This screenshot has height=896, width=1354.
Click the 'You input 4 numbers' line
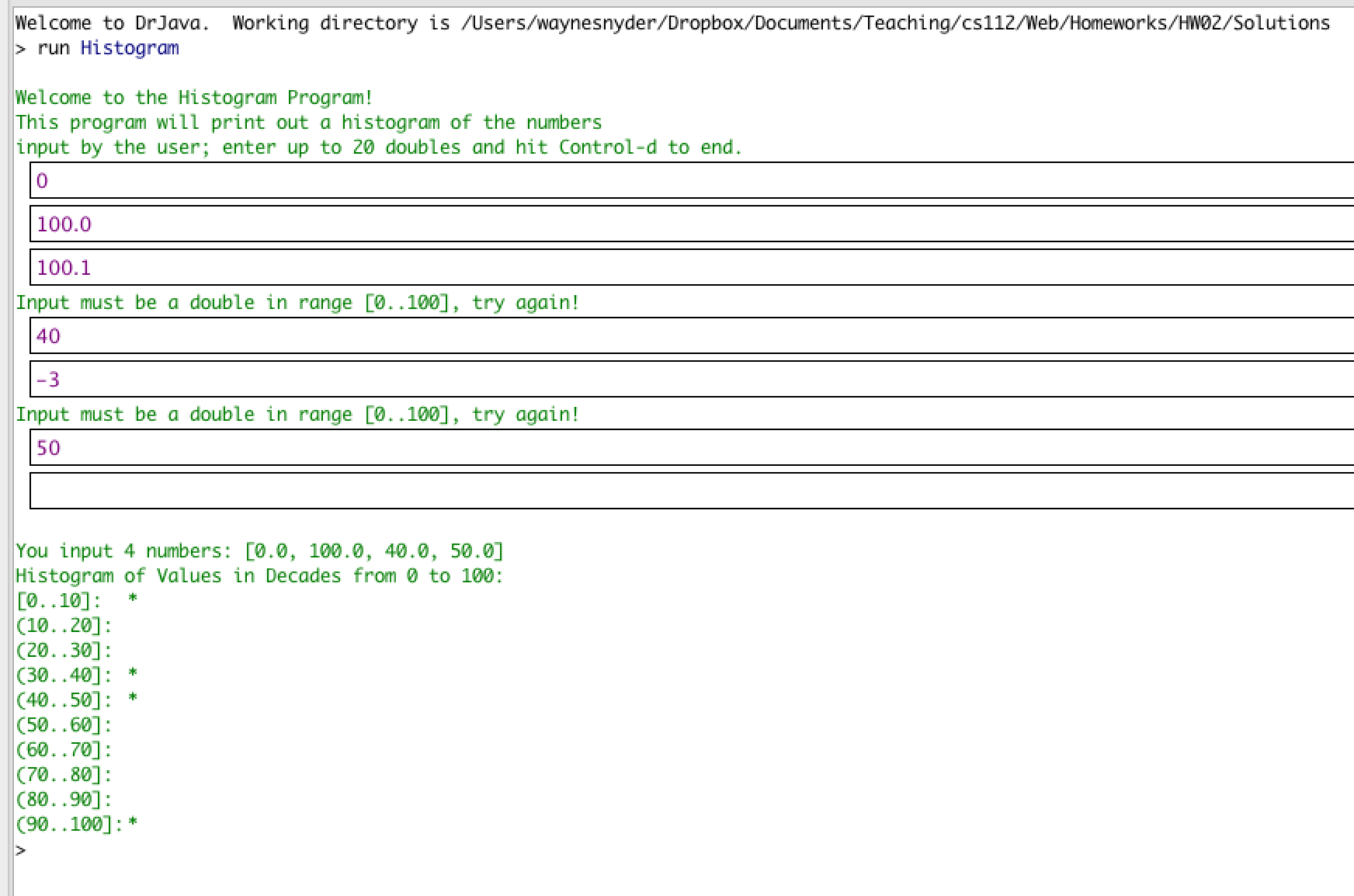coord(259,551)
